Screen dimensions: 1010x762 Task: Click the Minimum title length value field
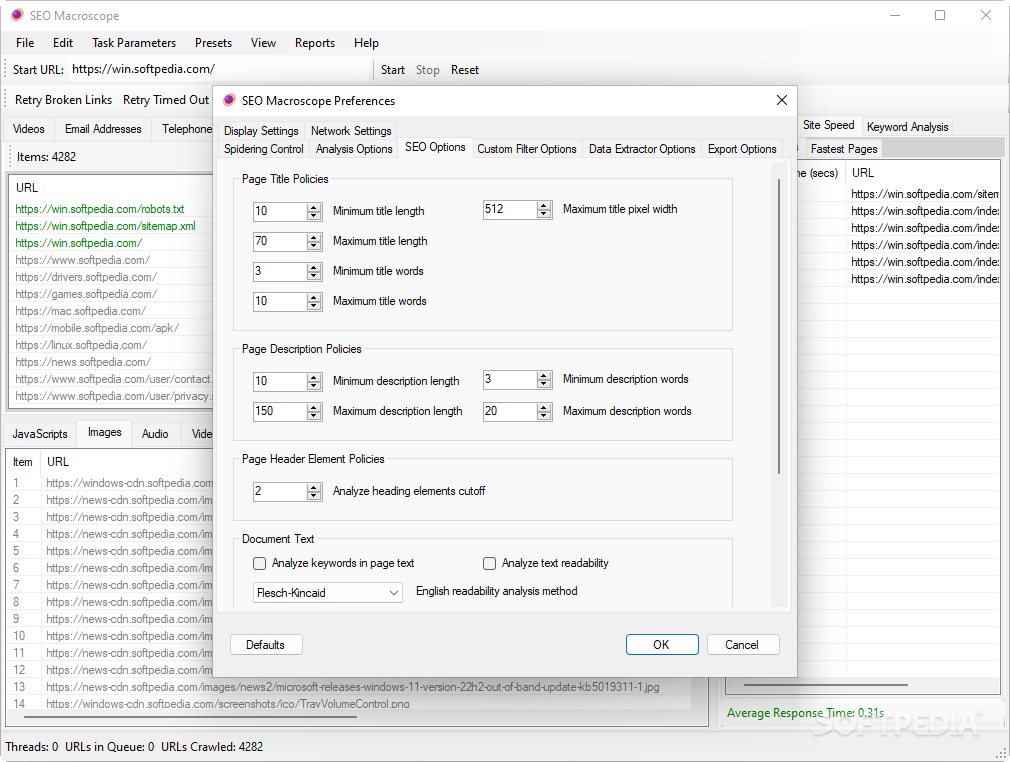(280, 211)
